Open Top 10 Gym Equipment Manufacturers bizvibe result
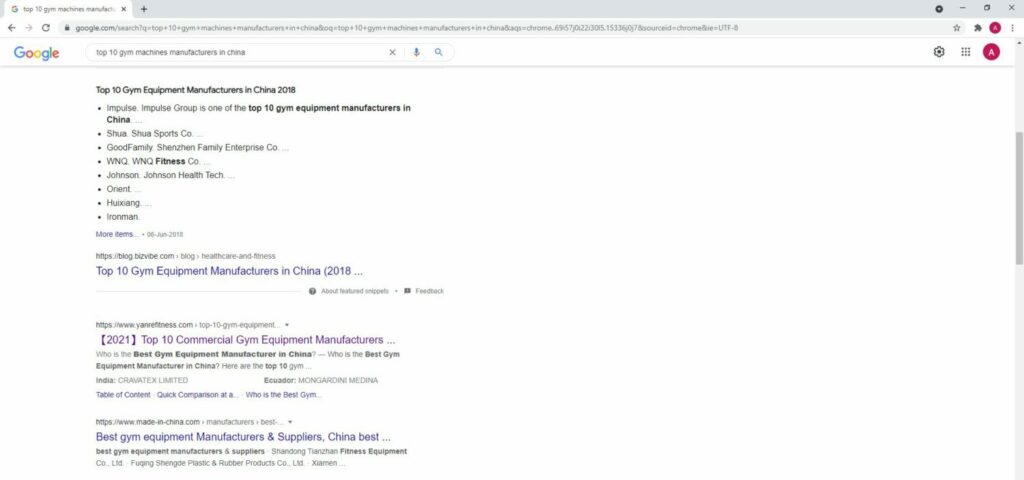This screenshot has width=1024, height=480. (229, 271)
